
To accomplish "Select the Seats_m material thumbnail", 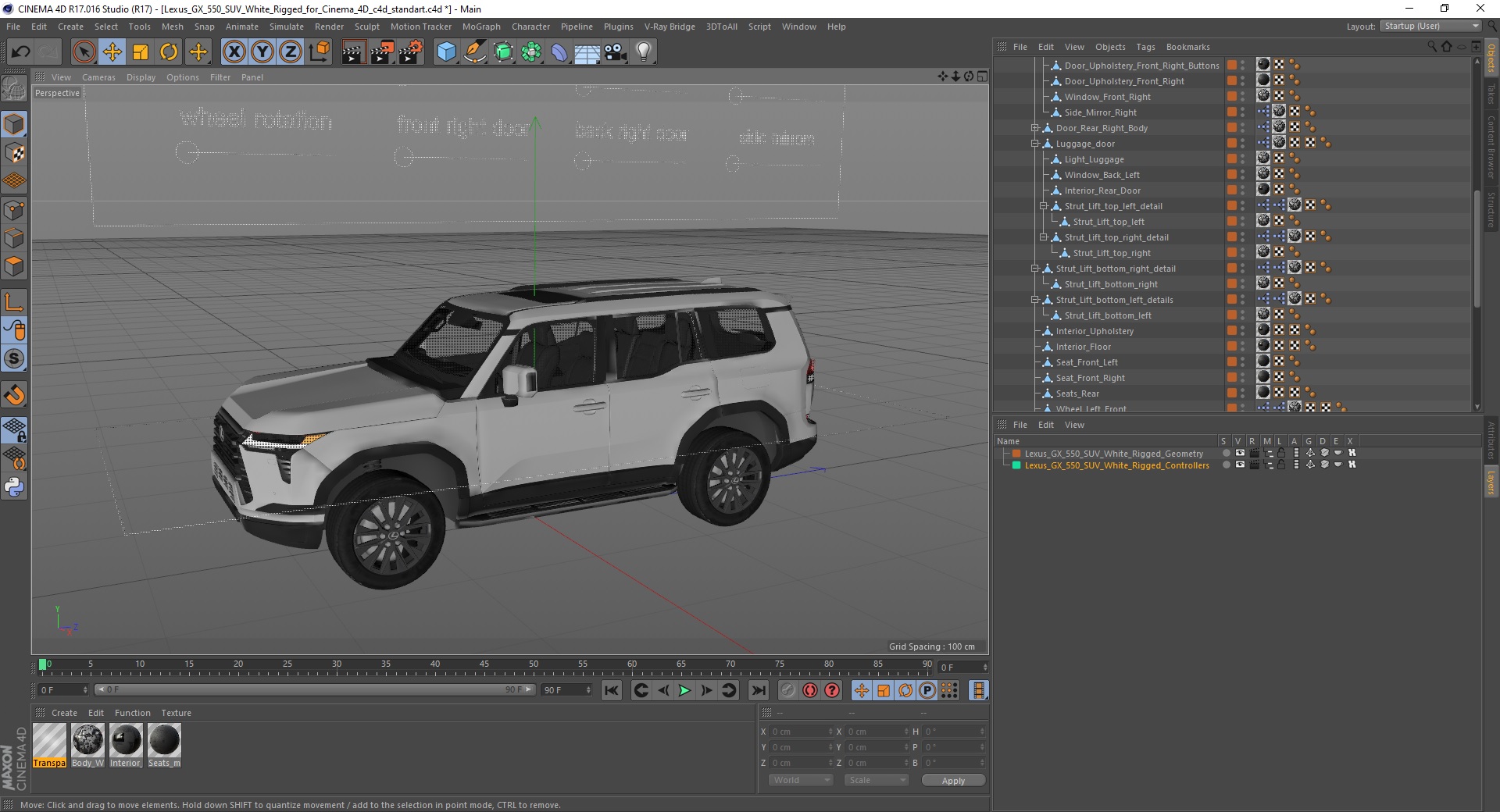I will [x=164, y=745].
